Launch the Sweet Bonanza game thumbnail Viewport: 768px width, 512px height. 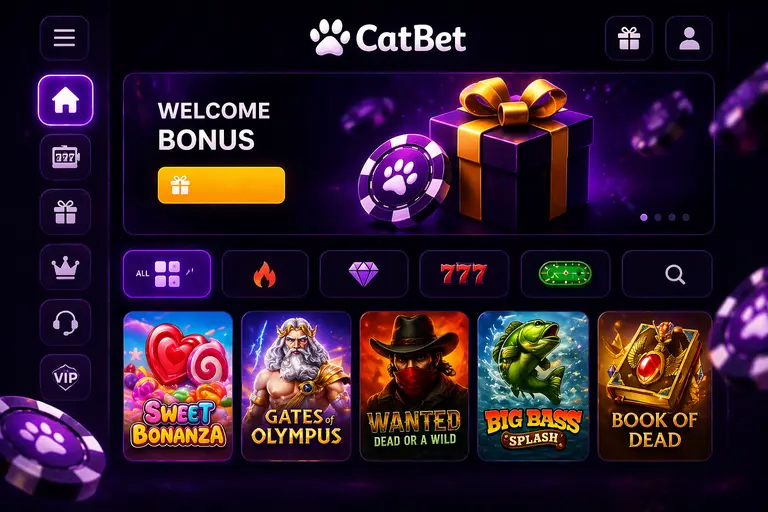[178, 387]
